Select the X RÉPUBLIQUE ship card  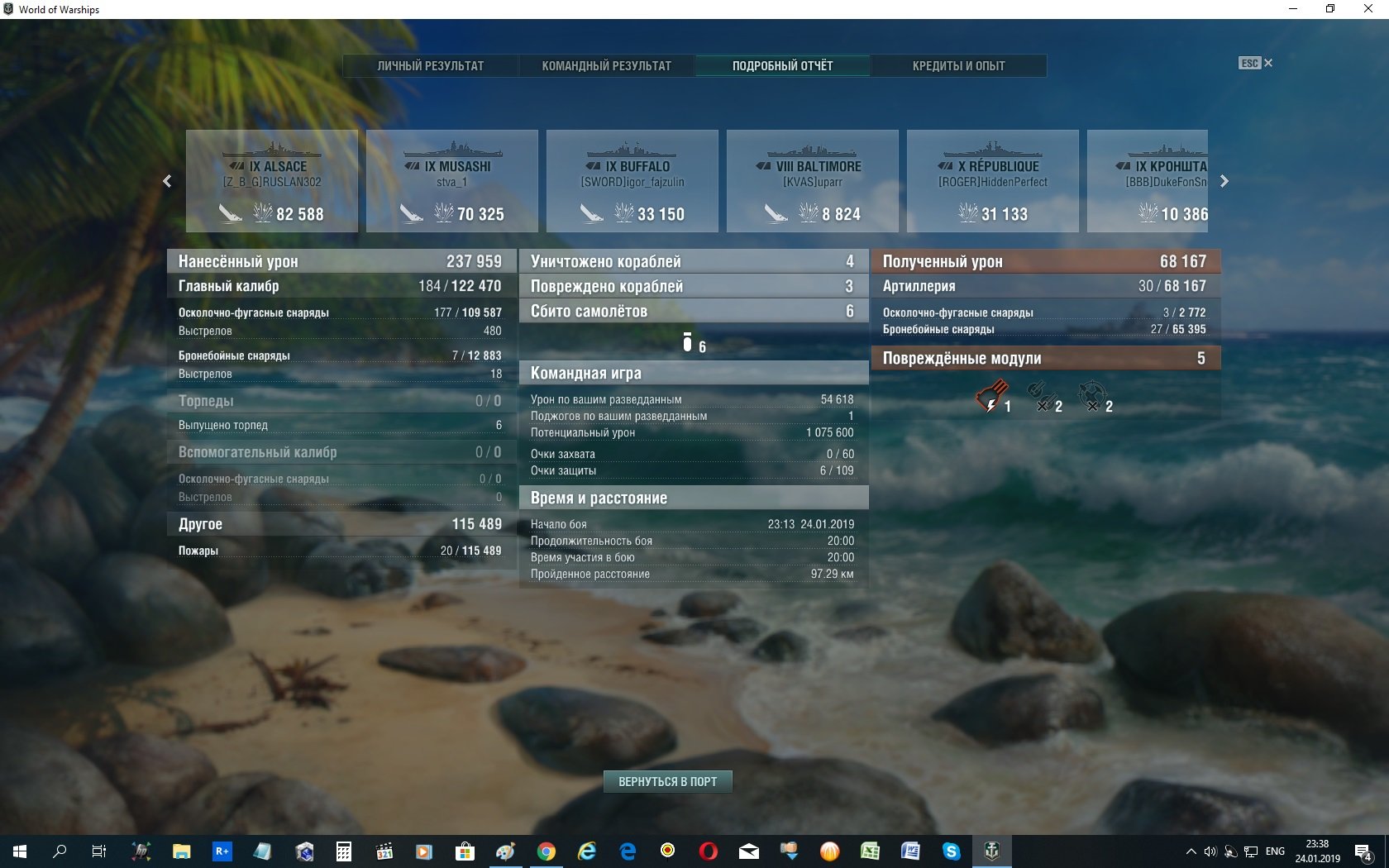pos(992,181)
